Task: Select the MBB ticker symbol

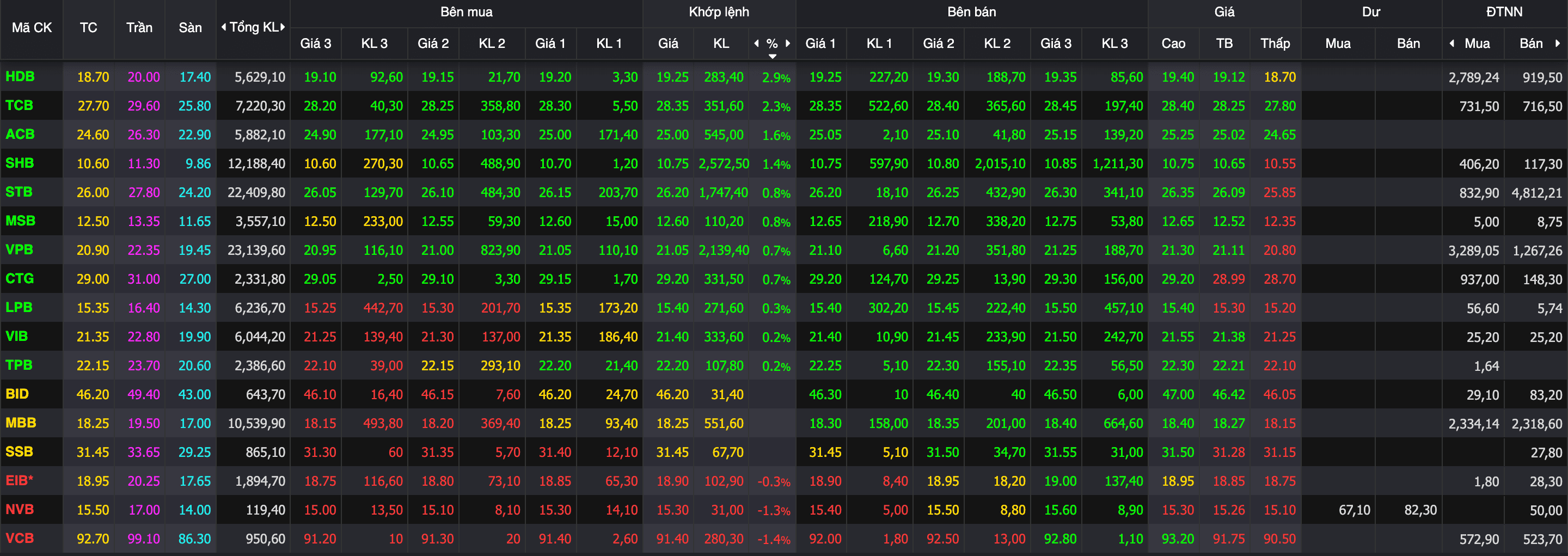Action: (21, 423)
